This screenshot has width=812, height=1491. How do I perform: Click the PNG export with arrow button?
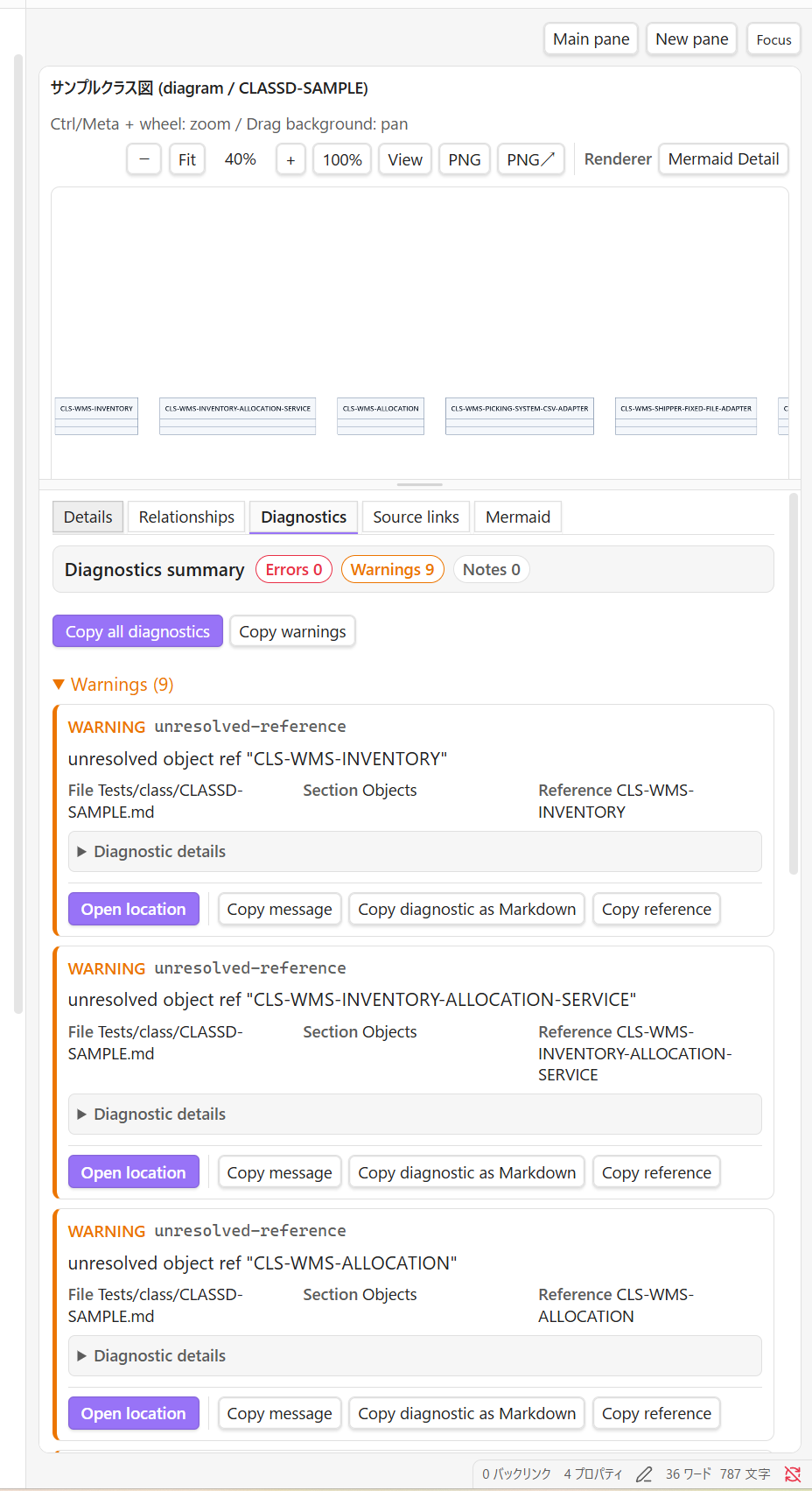531,159
